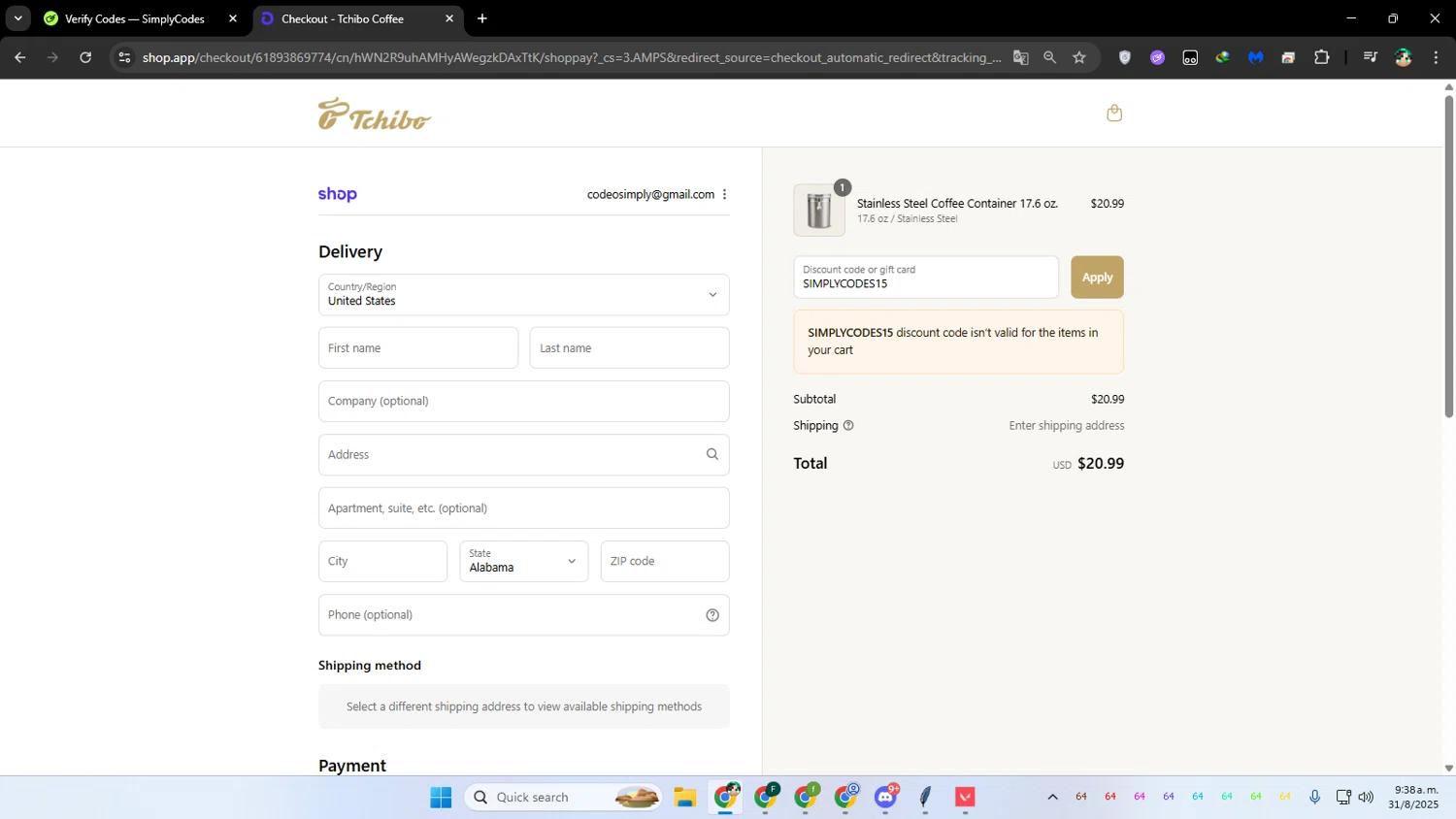The width and height of the screenshot is (1456, 819).
Task: Click the Shipping info question mark icon
Action: click(848, 426)
